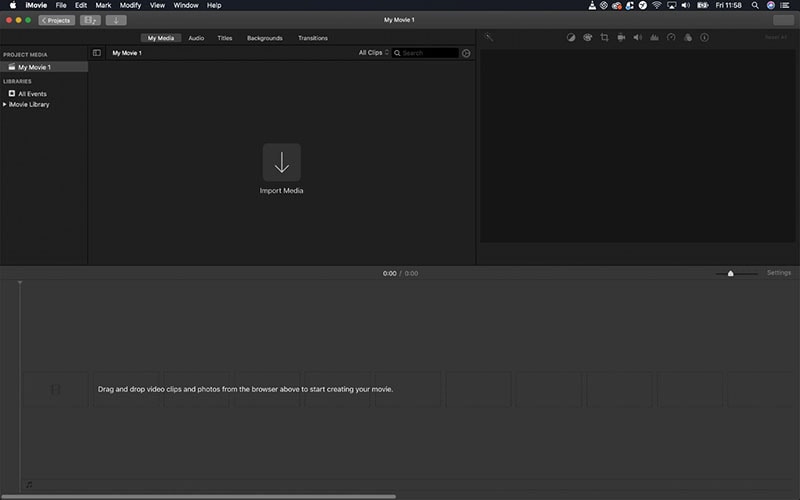The width and height of the screenshot is (800, 500).
Task: Click the VLC cone menu bar icon
Action: pos(592,5)
